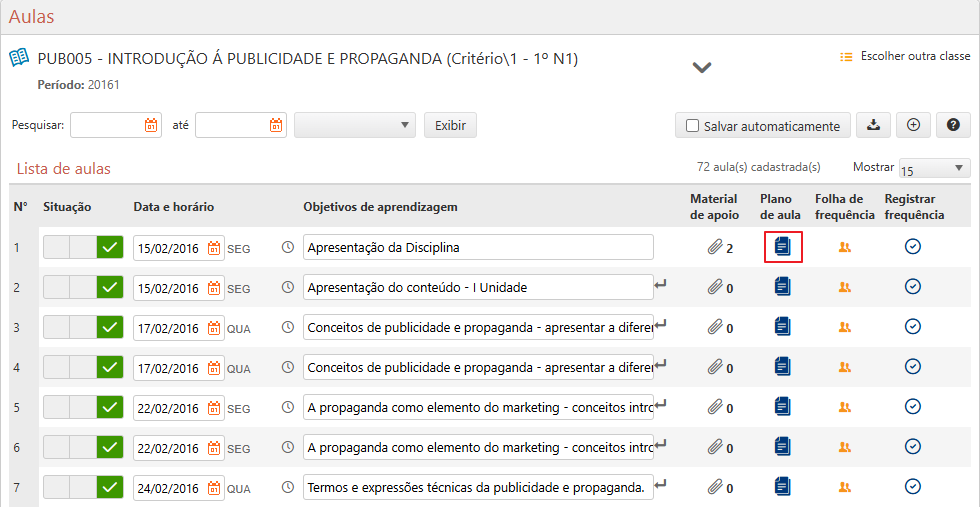Open attendance sheet for aula 1

coord(845,248)
